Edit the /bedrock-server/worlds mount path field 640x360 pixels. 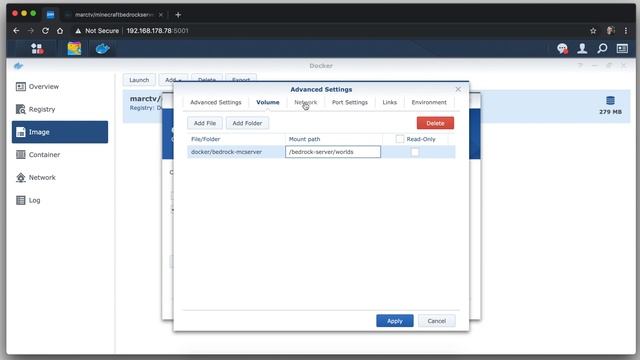pyautogui.click(x=333, y=152)
